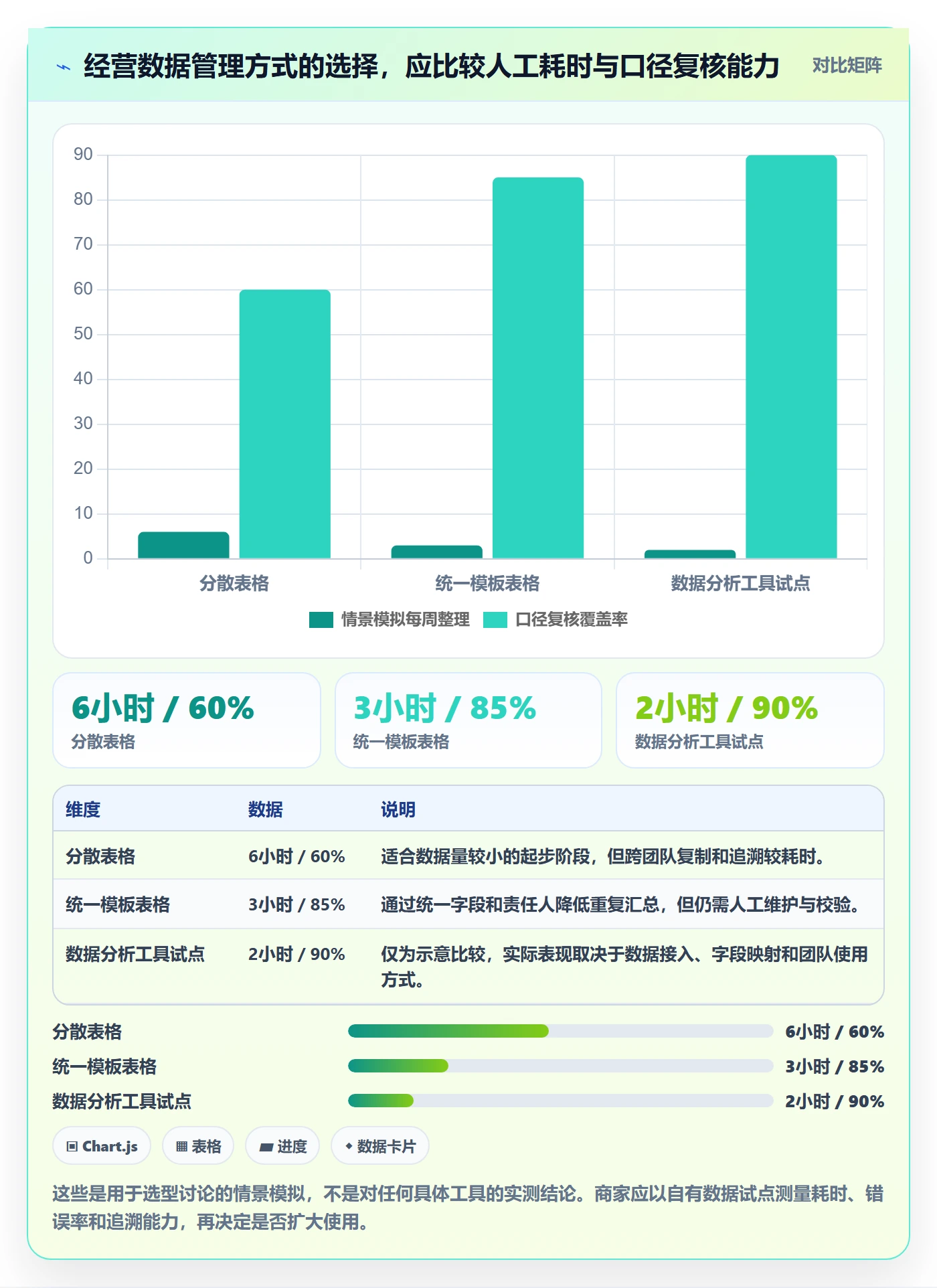Click the 统一模板表格 cell in the table

pos(118,904)
